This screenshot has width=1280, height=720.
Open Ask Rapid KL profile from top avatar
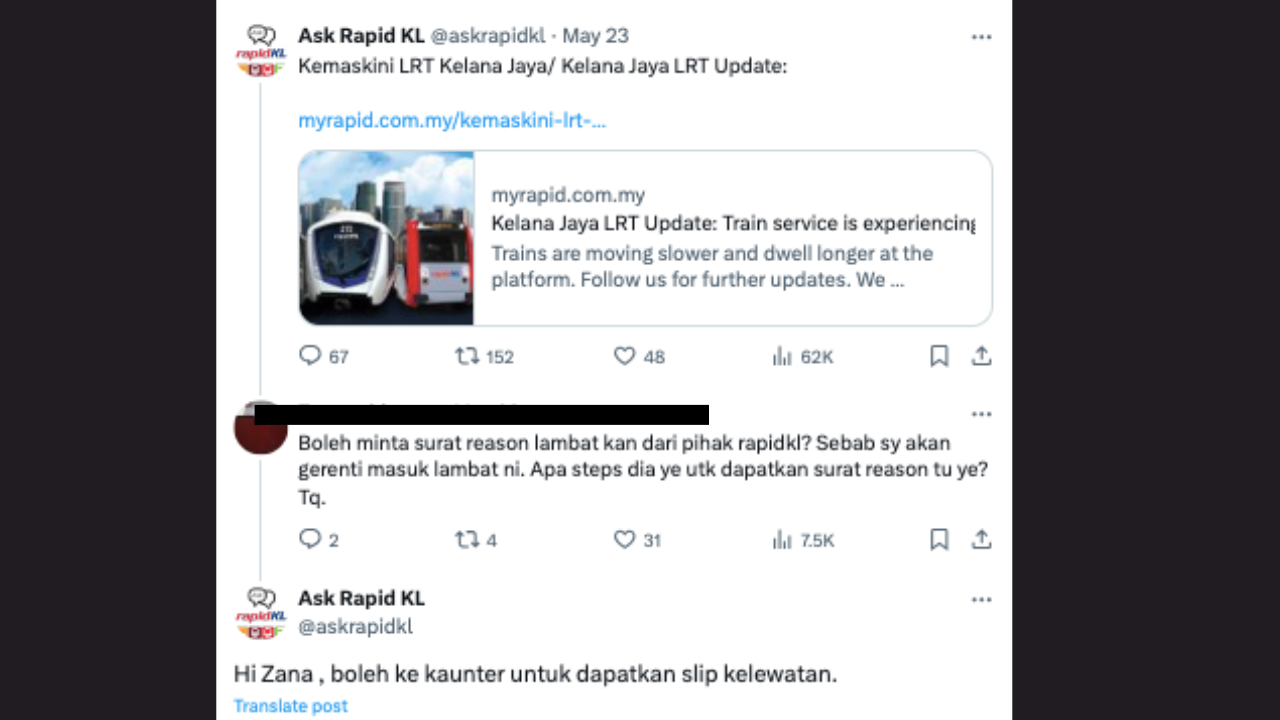(x=261, y=51)
